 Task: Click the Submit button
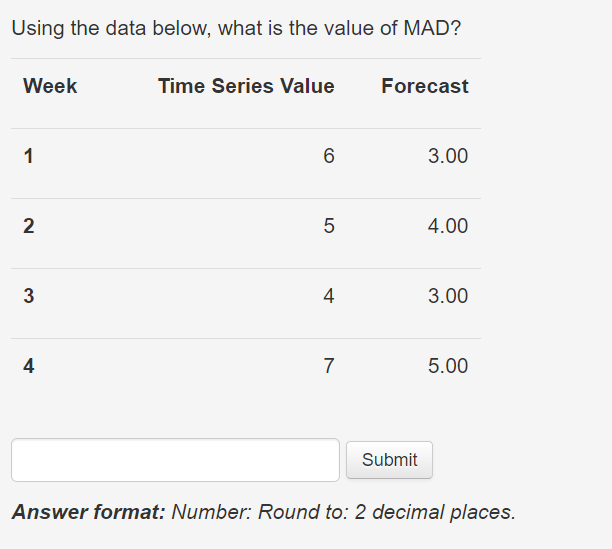[389, 460]
